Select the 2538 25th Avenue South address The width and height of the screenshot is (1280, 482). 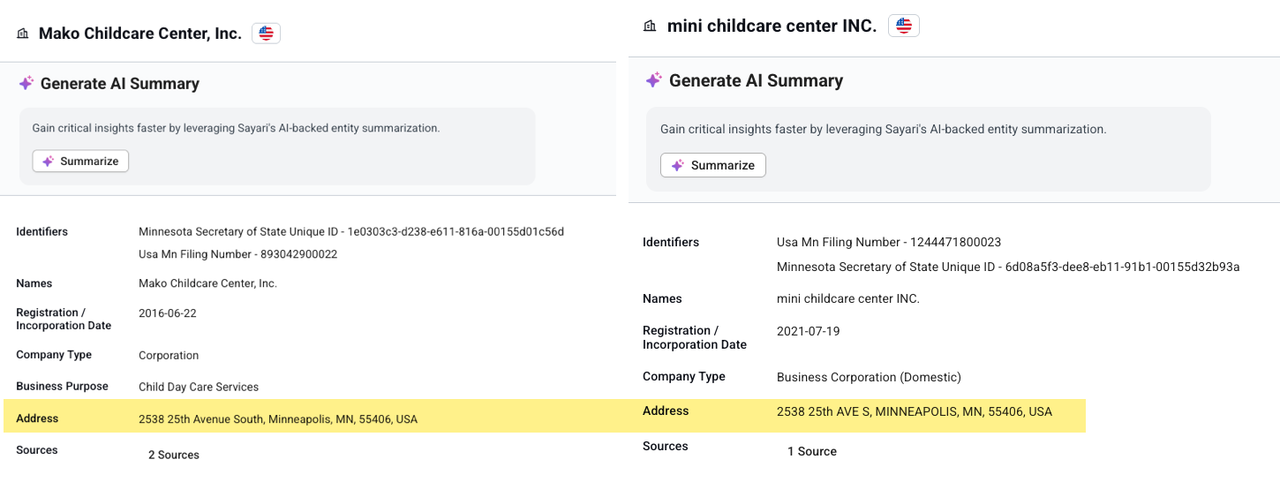(x=278, y=419)
